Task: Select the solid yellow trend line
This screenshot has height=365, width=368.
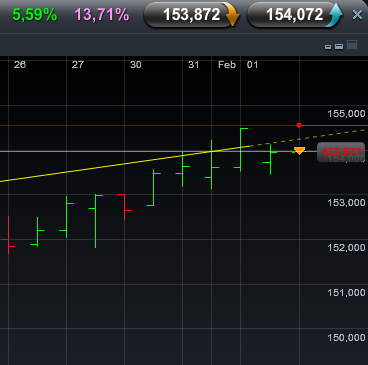Action: (127, 163)
